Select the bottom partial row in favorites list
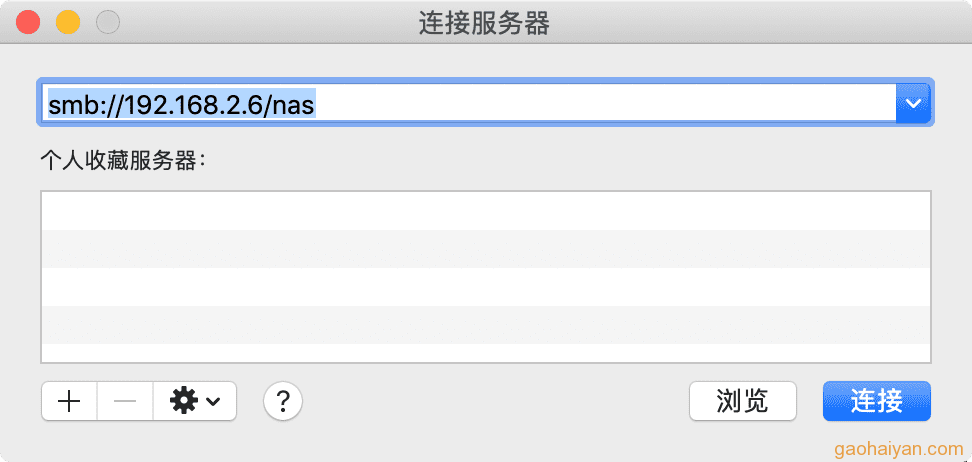The width and height of the screenshot is (972, 462). (486, 352)
